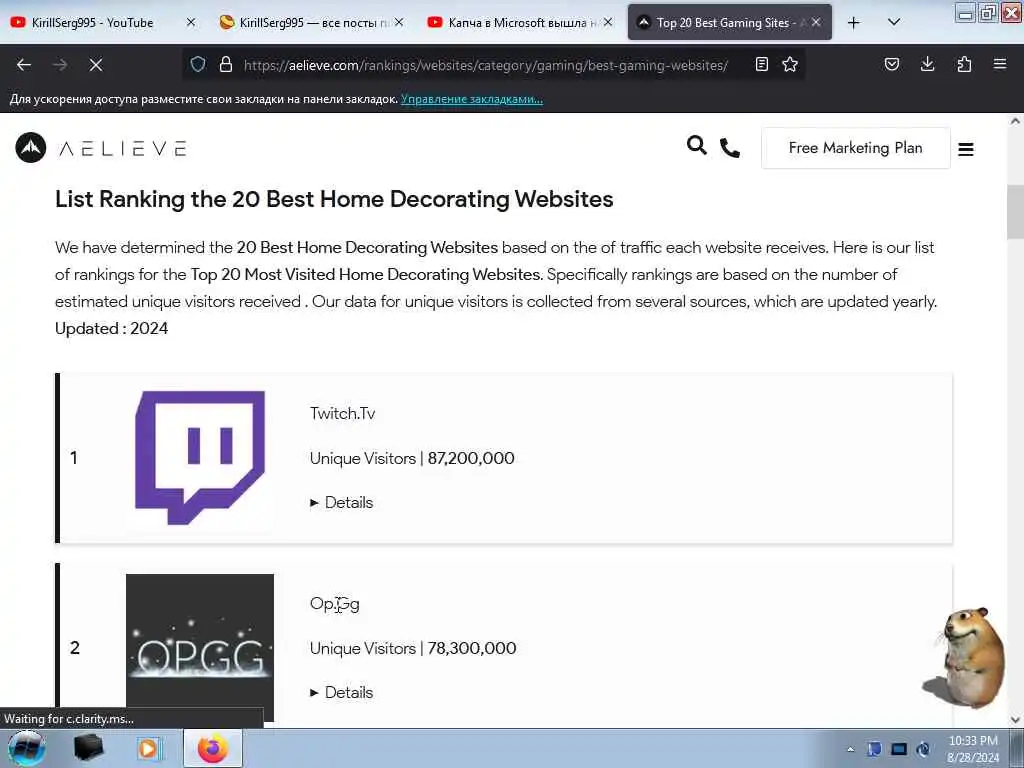Click the phone call icon
Viewport: 1024px width, 768px height.
coord(729,148)
